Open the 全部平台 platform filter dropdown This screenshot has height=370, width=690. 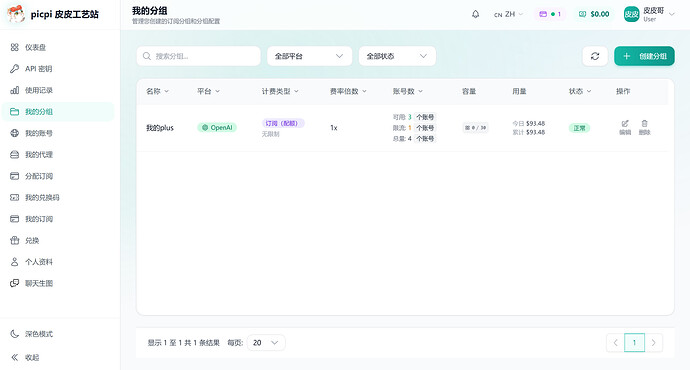click(309, 56)
